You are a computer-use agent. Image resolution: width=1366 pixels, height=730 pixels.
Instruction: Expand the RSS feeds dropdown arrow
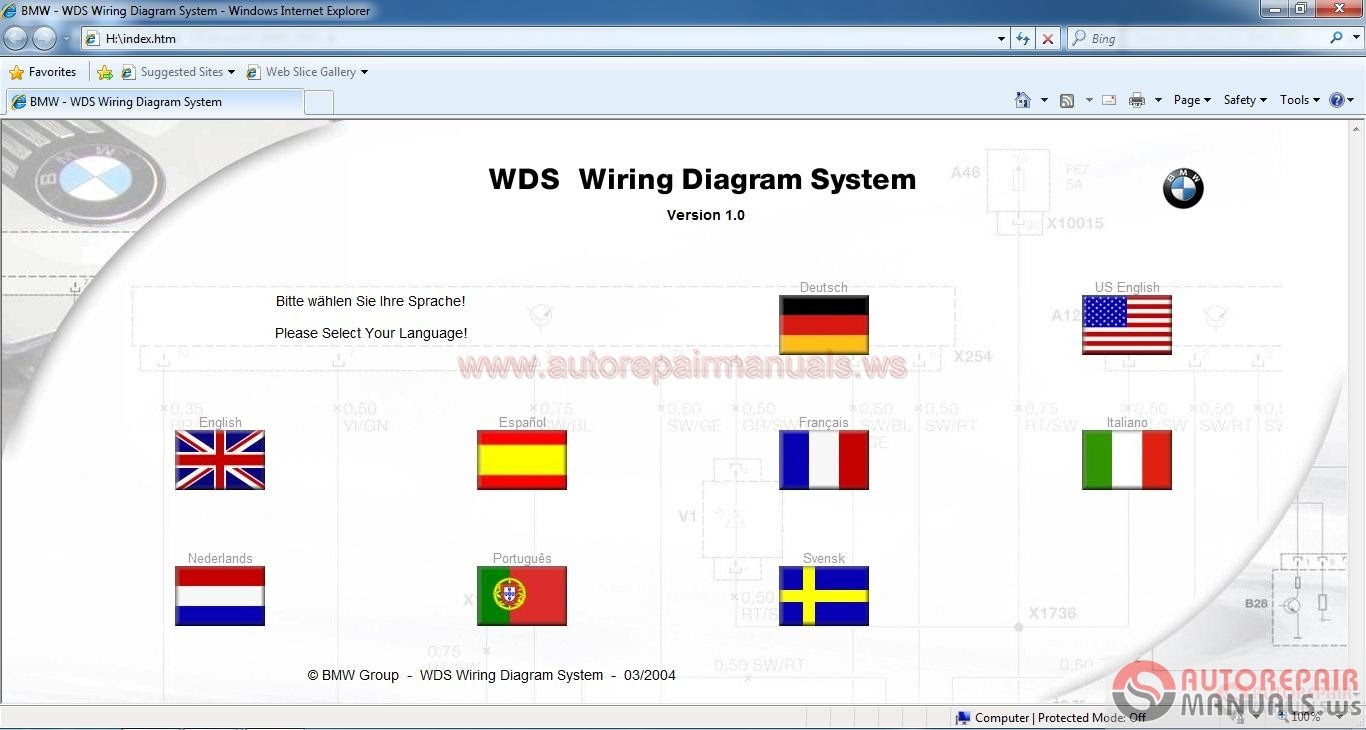click(x=1088, y=100)
